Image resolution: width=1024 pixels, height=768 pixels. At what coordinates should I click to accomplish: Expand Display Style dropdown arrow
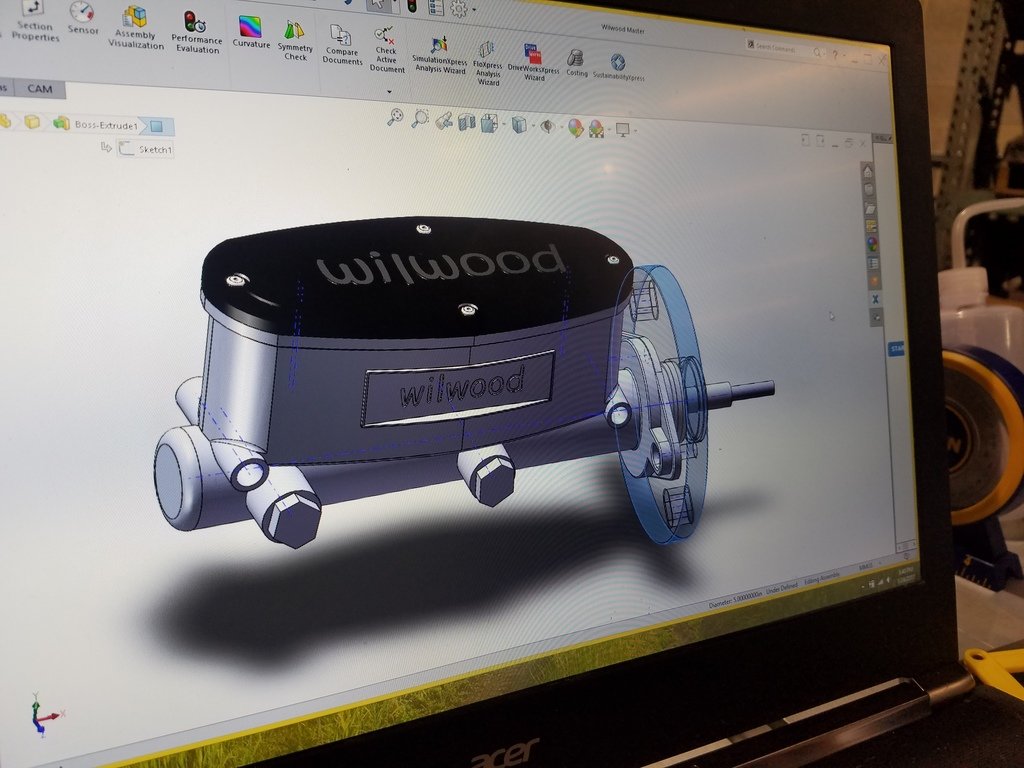pyautogui.click(x=533, y=126)
